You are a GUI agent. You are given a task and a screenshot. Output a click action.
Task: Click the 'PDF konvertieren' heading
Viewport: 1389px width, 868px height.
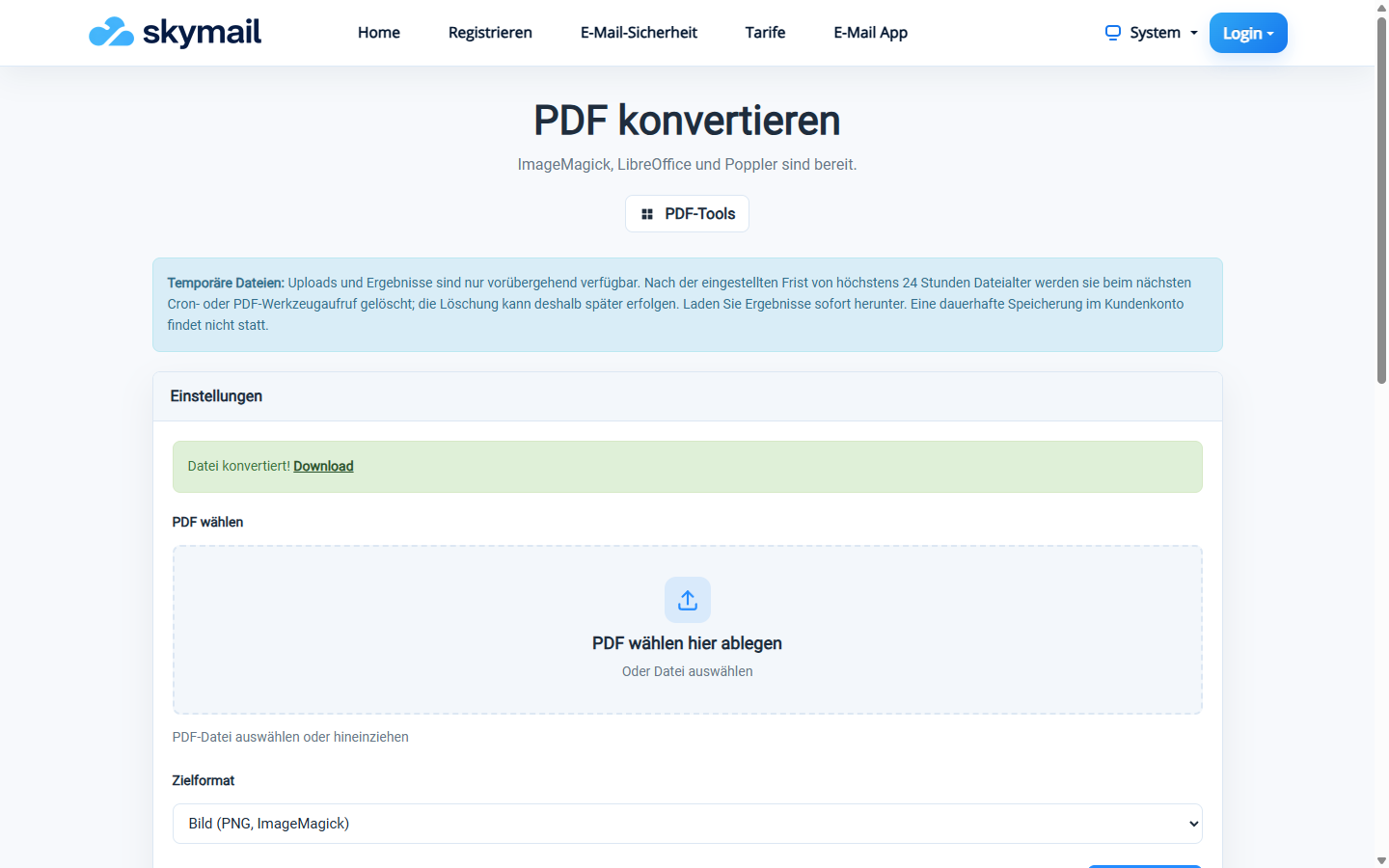[x=688, y=121]
